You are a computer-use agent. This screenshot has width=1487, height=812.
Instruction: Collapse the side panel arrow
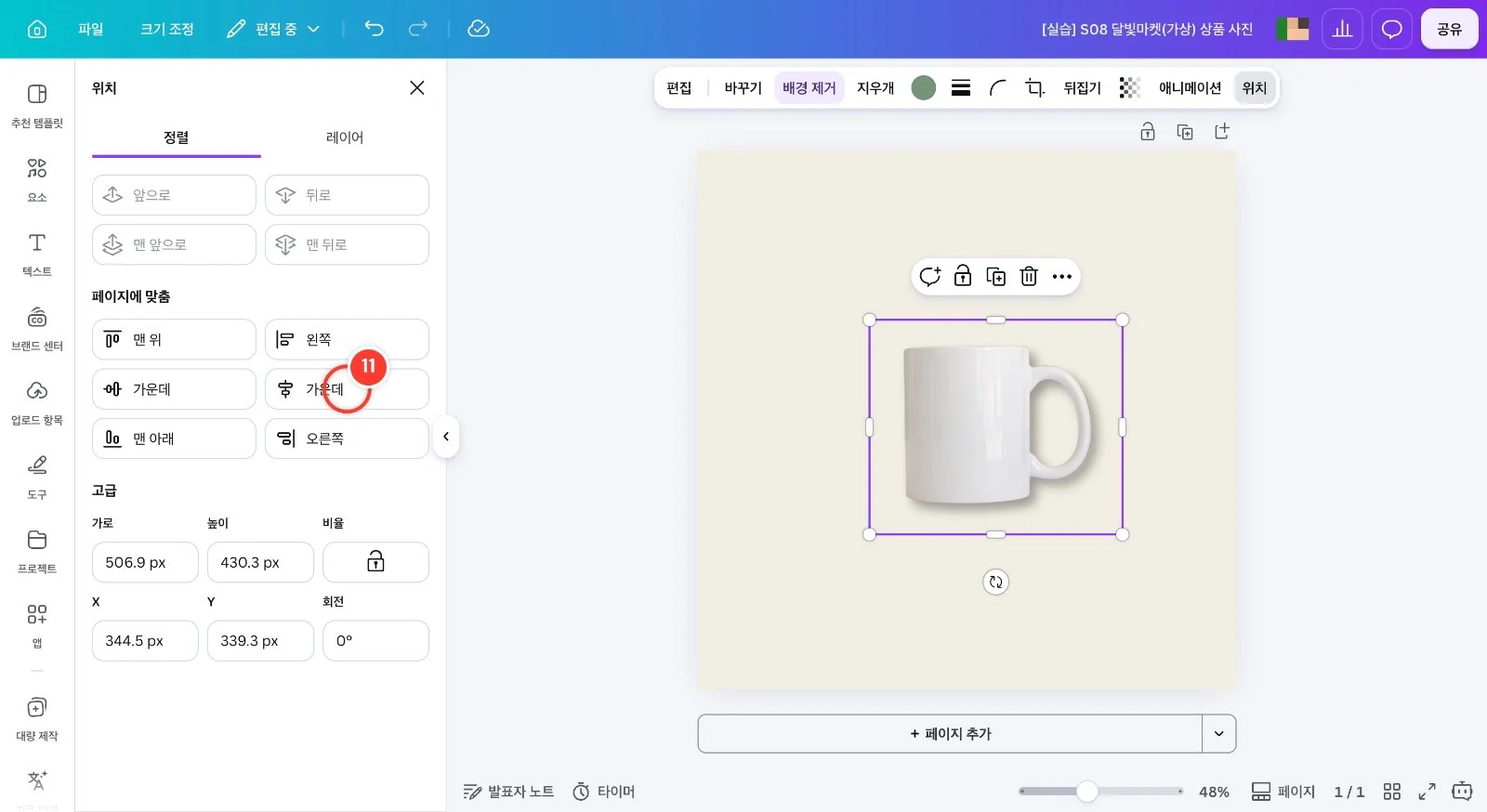tap(446, 437)
